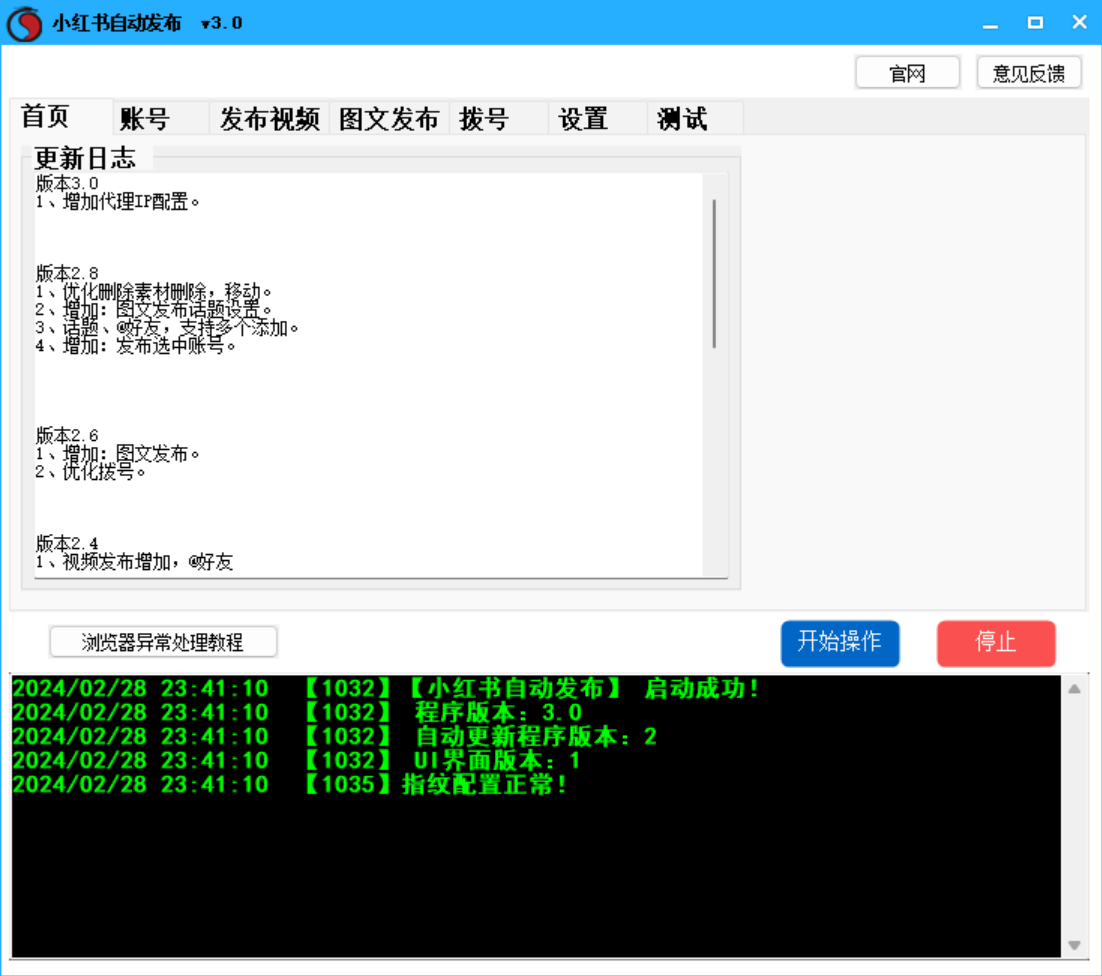Click the 启动成功 console line

pos(387,689)
